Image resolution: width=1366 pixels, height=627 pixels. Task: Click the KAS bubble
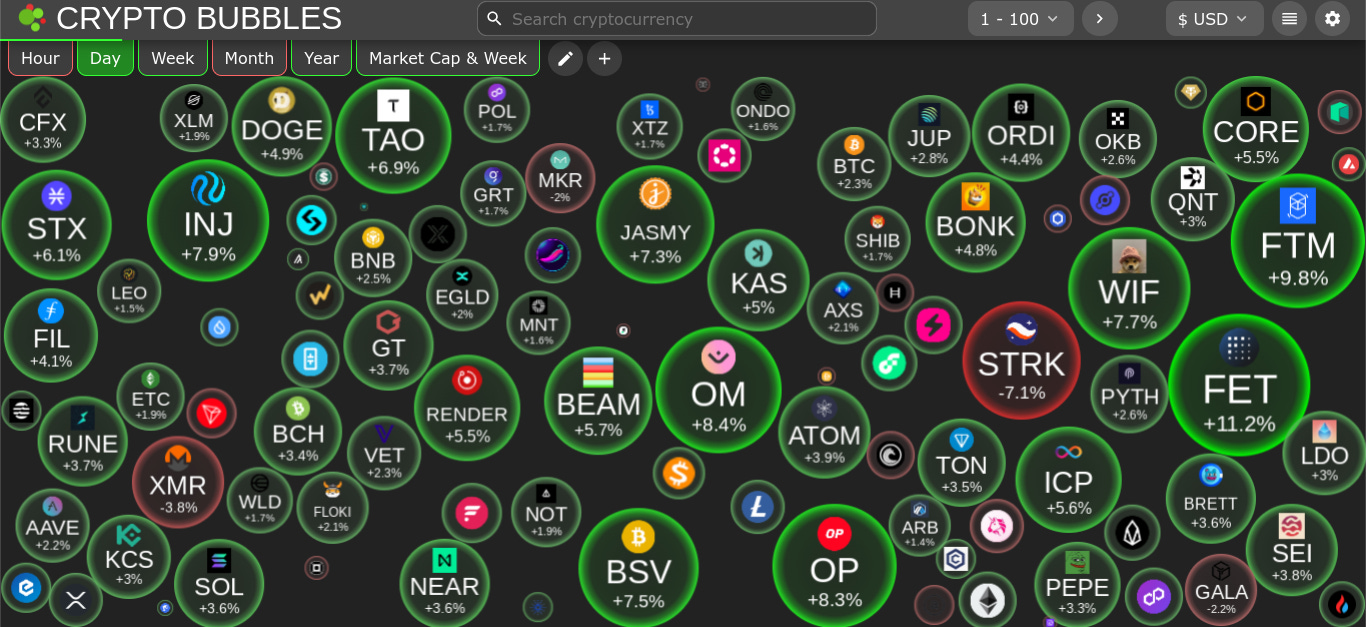tap(758, 280)
